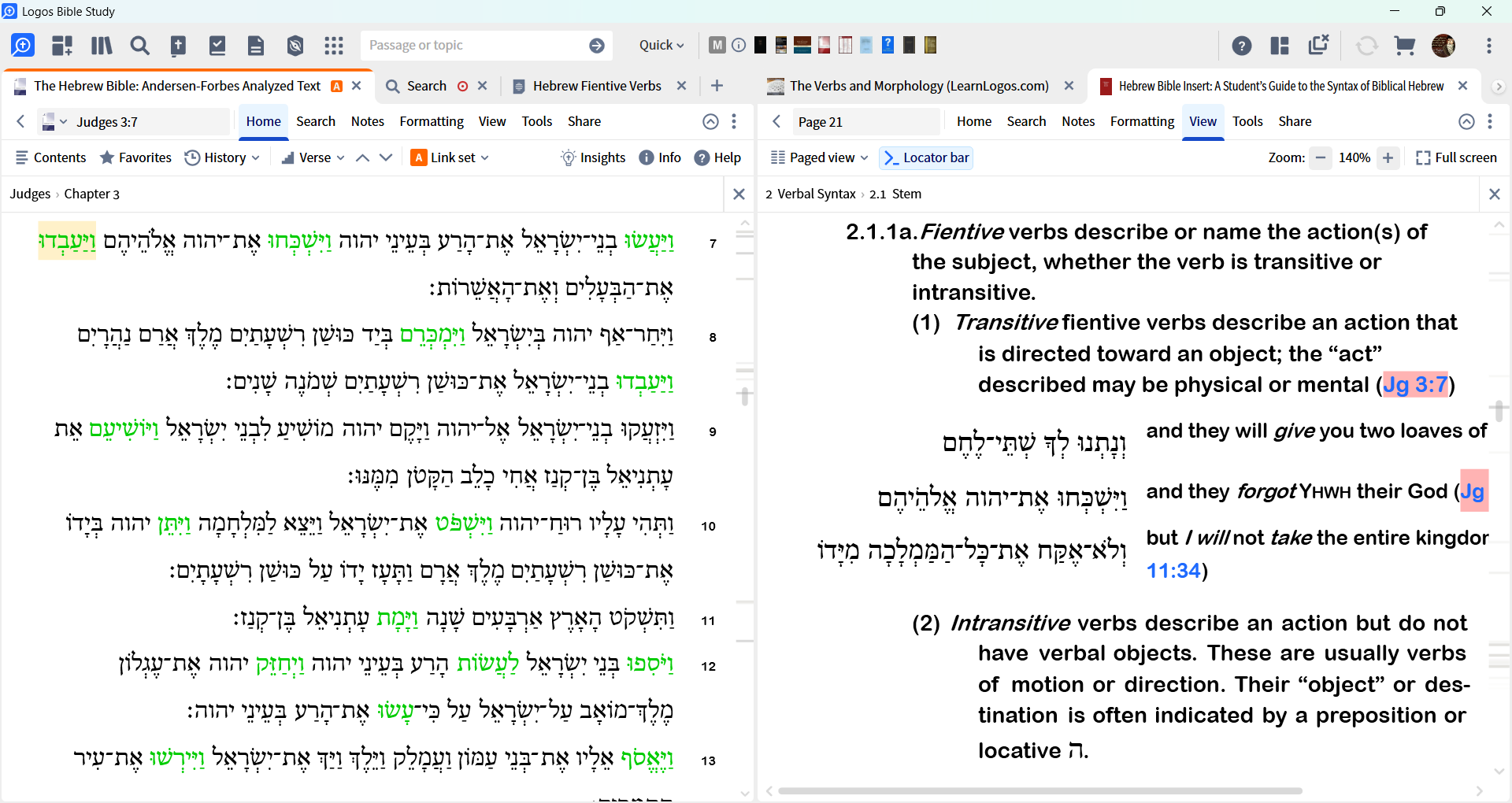1512x803 pixels.
Task: Go to the previous verse with the up chevron
Action: (362, 157)
